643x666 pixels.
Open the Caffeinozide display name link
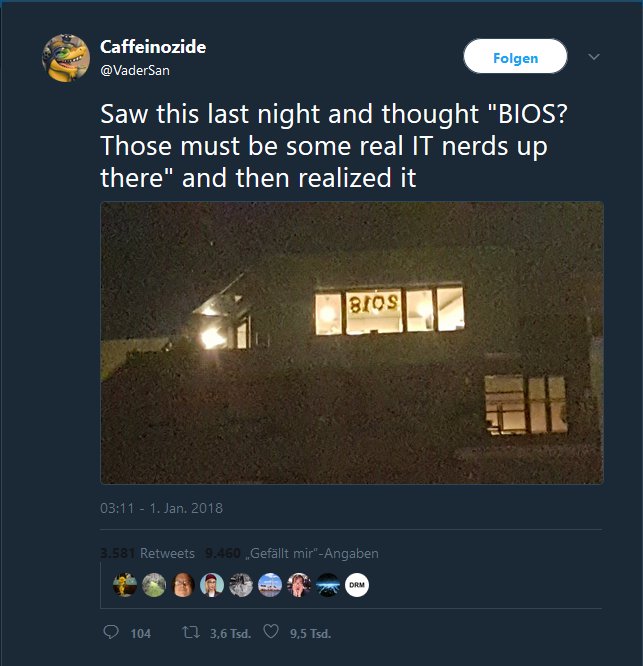[153, 47]
